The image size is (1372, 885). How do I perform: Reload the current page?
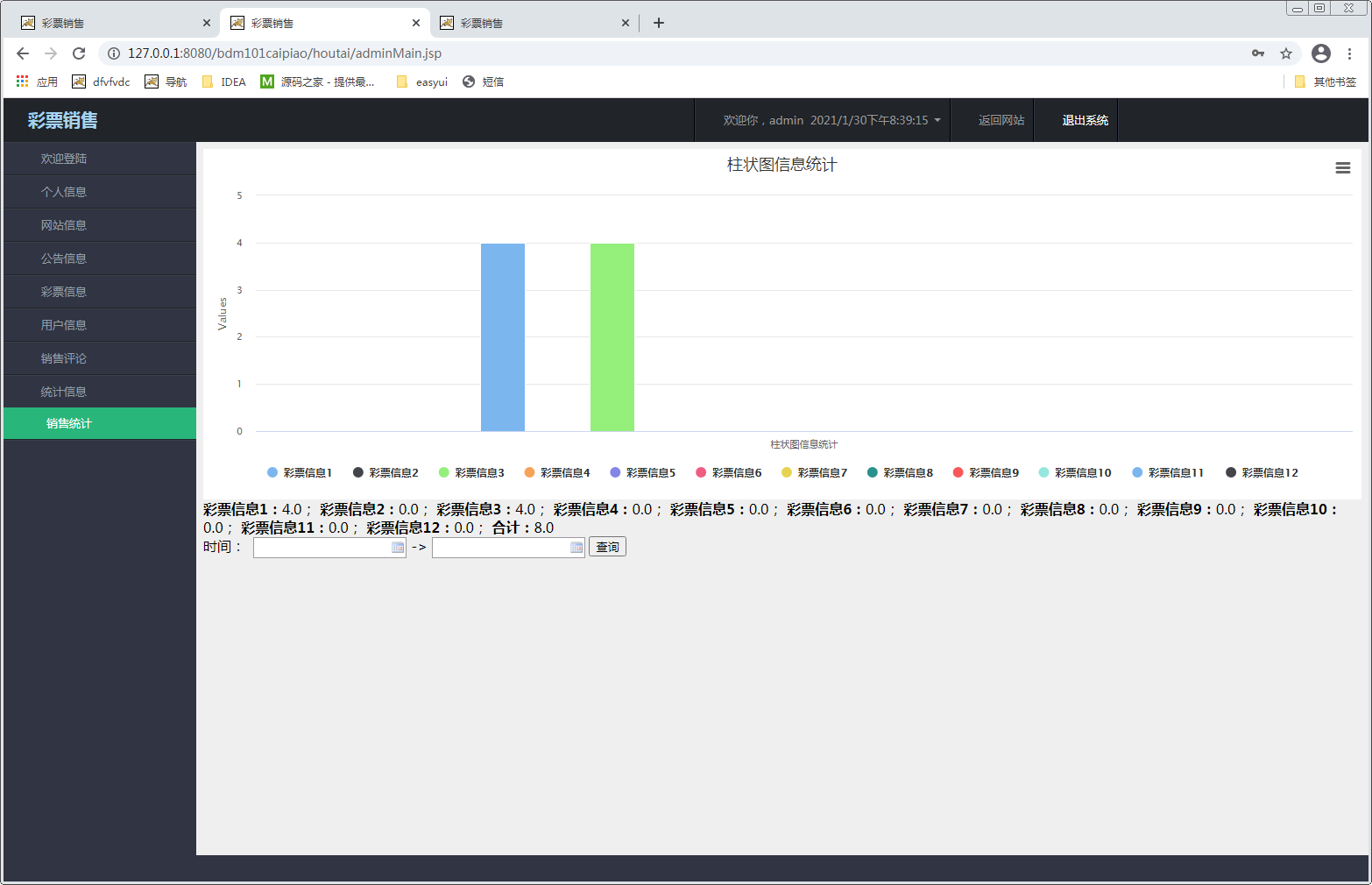click(x=79, y=53)
